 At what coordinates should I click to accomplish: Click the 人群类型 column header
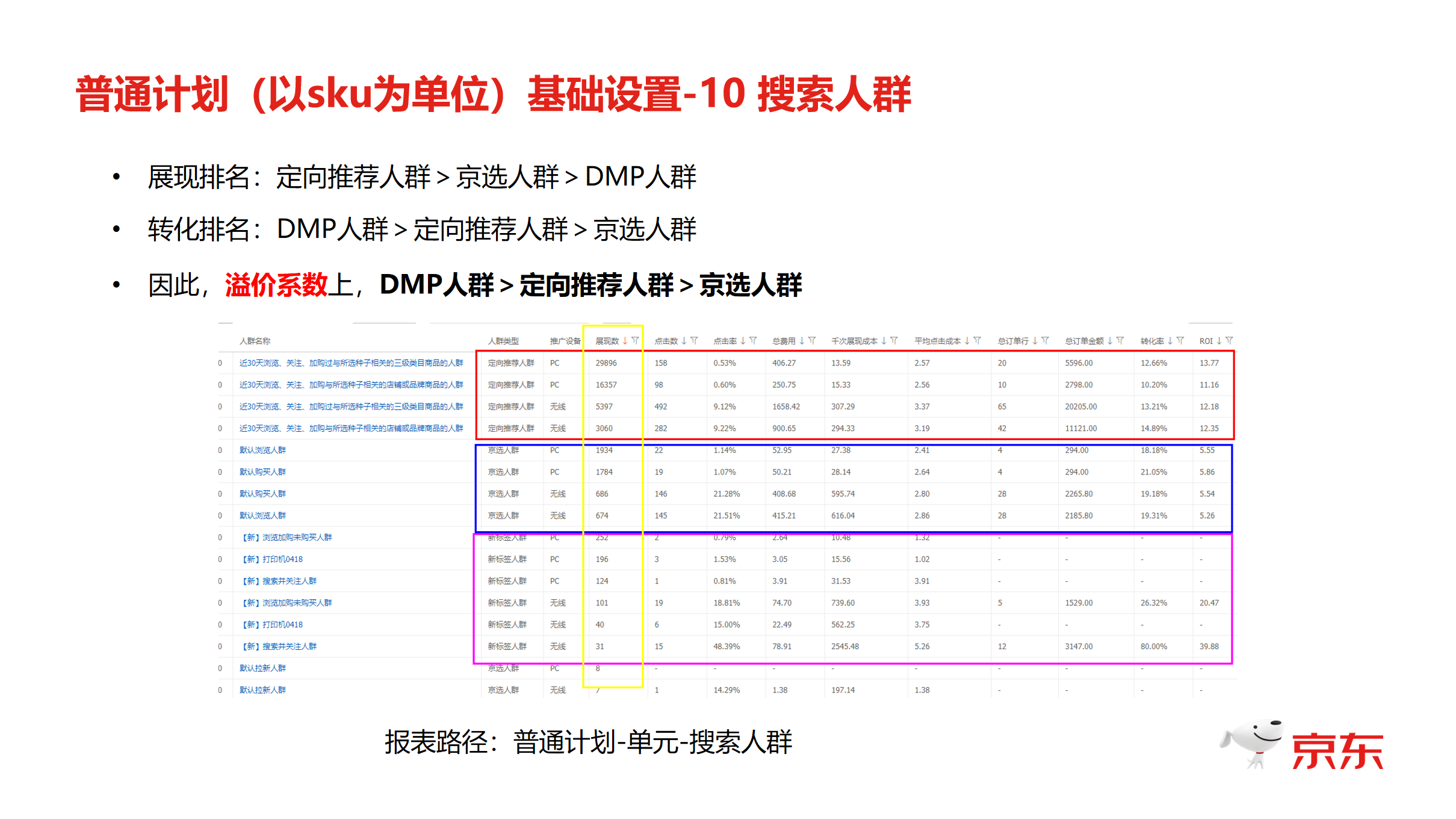tap(503, 341)
